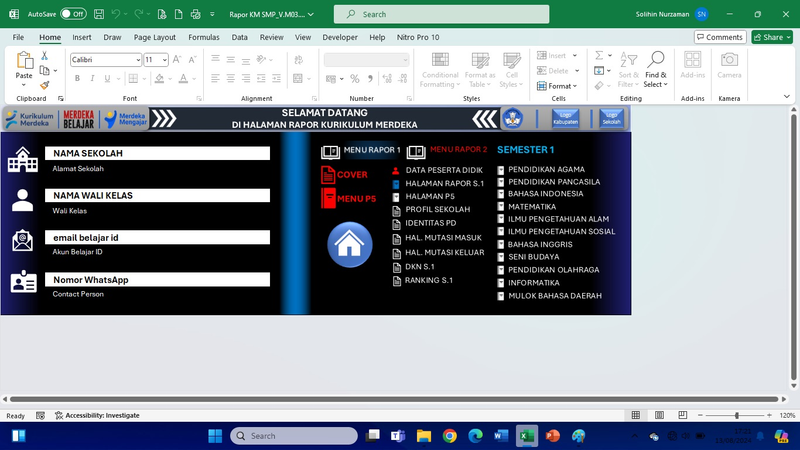800x450 pixels.
Task: Increase font size icon
Action: click(177, 60)
